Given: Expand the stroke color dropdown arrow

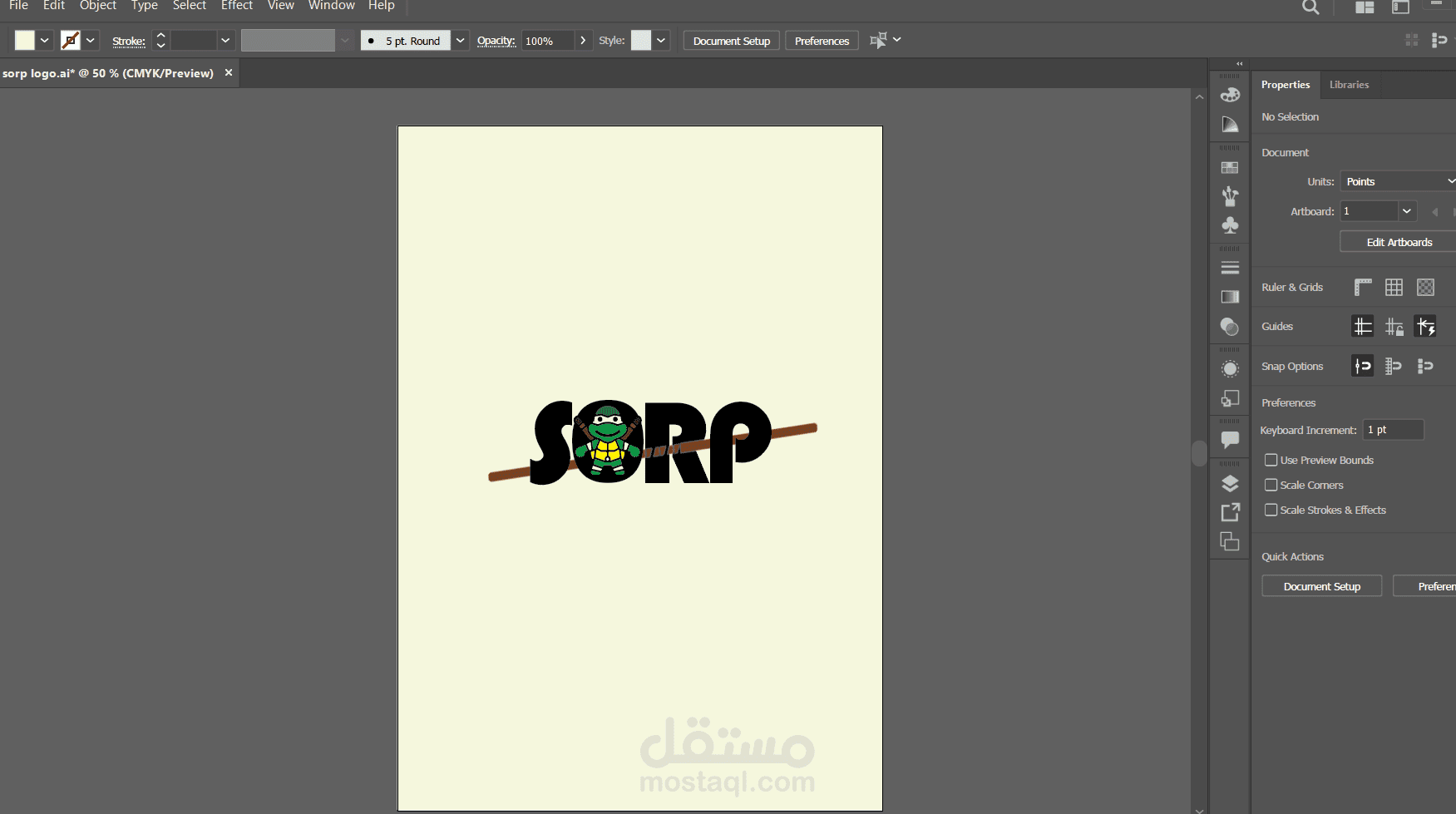Looking at the screenshot, I should 91,40.
